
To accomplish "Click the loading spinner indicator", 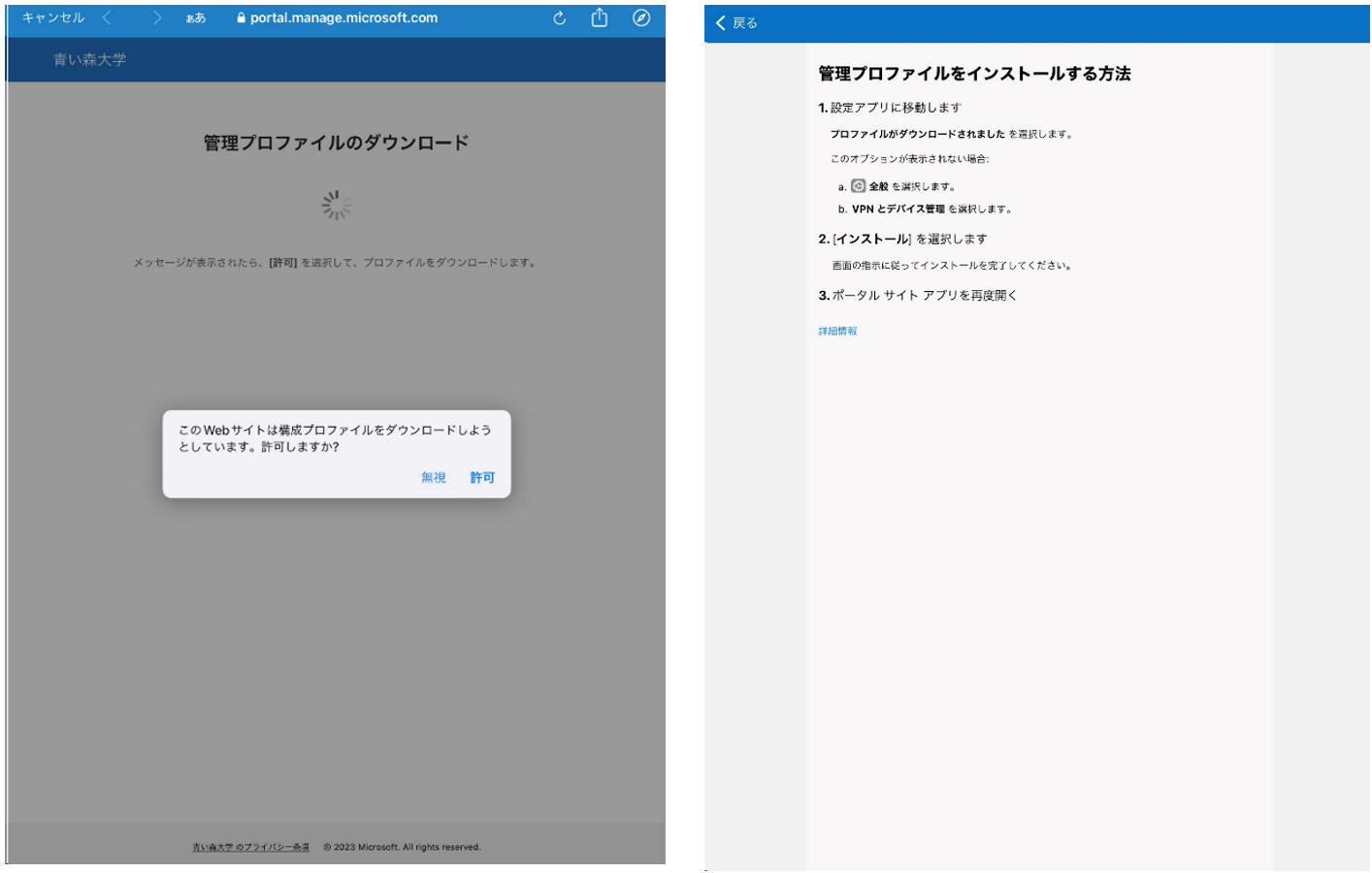I will coord(337,205).
